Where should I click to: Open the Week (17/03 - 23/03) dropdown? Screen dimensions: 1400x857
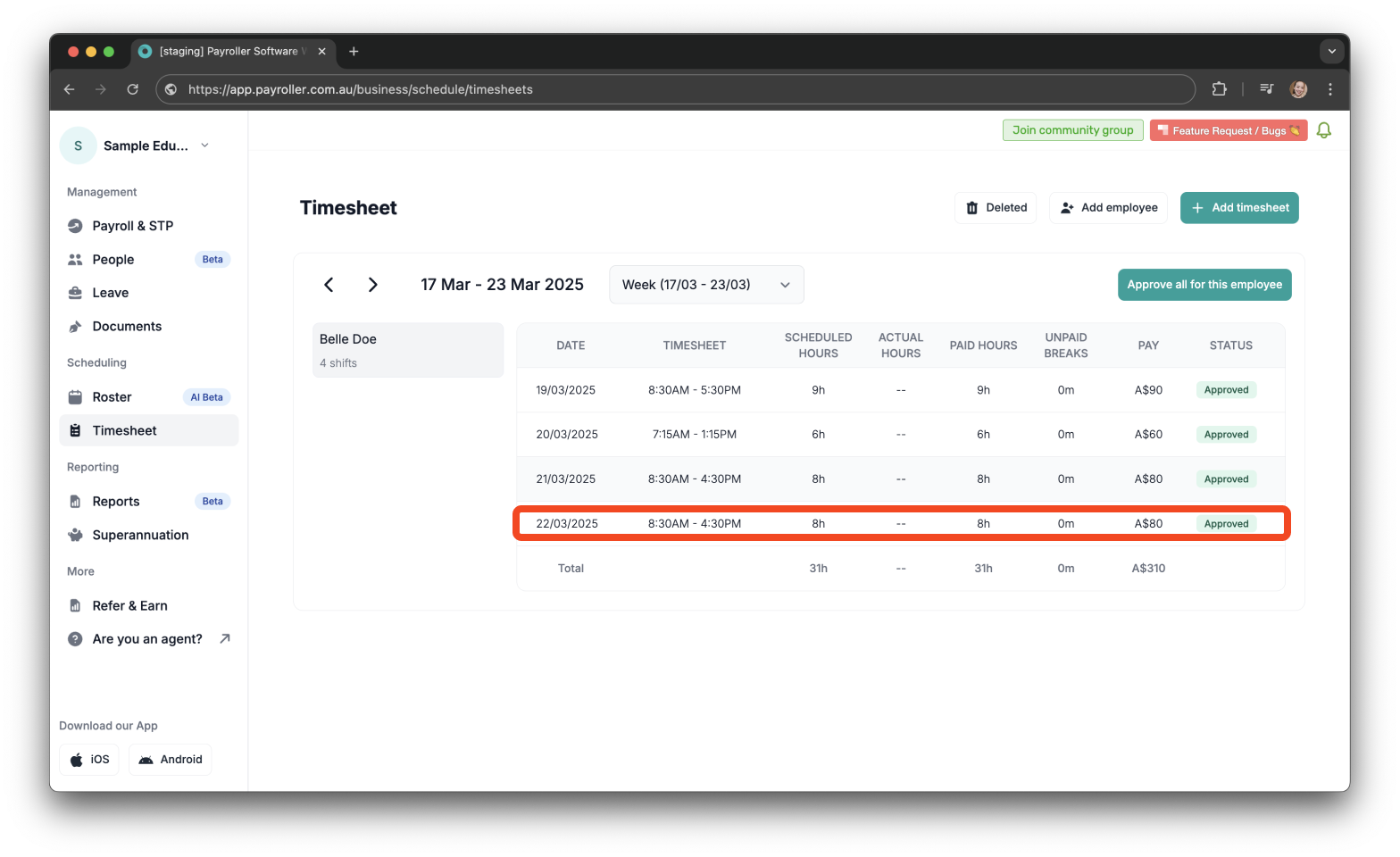click(706, 285)
